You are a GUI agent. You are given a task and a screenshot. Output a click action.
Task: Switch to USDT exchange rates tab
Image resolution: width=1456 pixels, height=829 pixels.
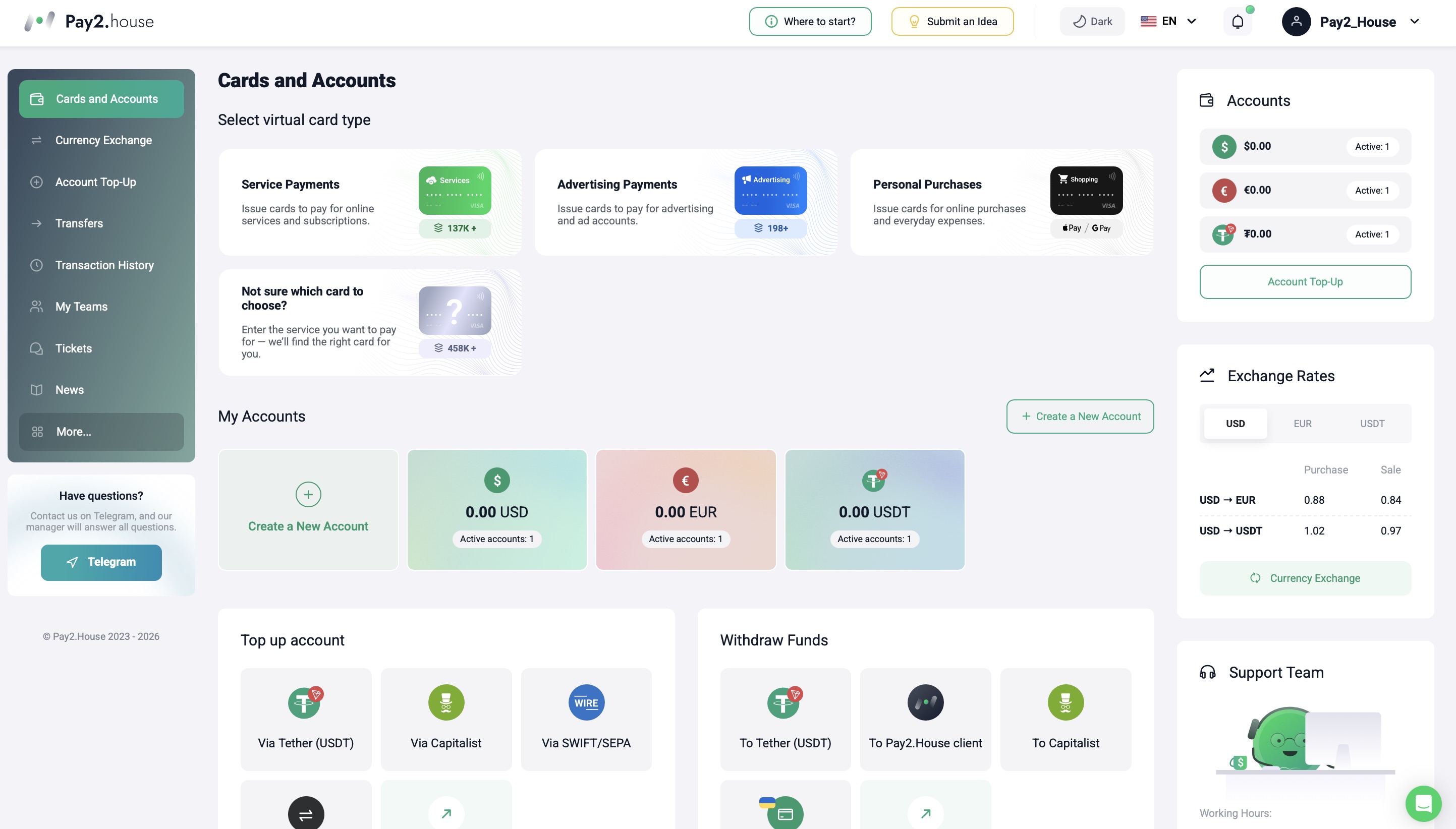pyautogui.click(x=1372, y=424)
